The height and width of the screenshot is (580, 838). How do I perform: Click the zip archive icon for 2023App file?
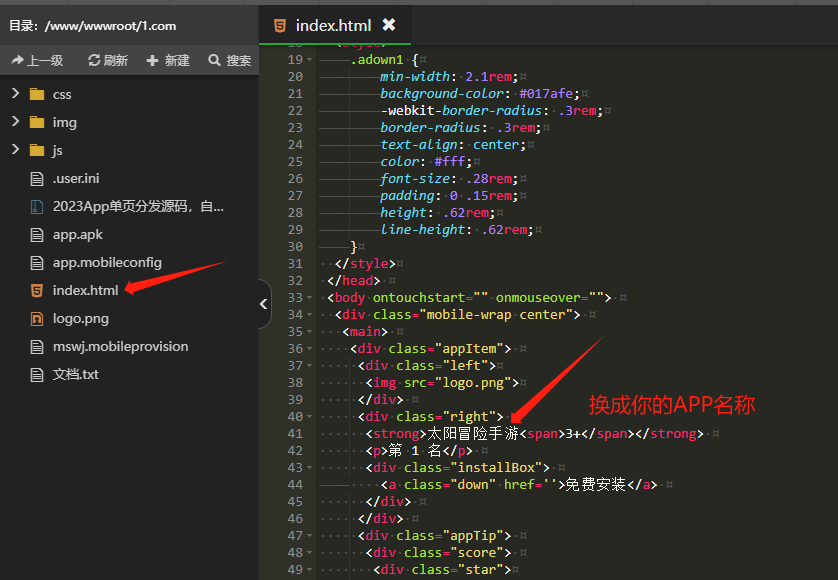coord(37,207)
